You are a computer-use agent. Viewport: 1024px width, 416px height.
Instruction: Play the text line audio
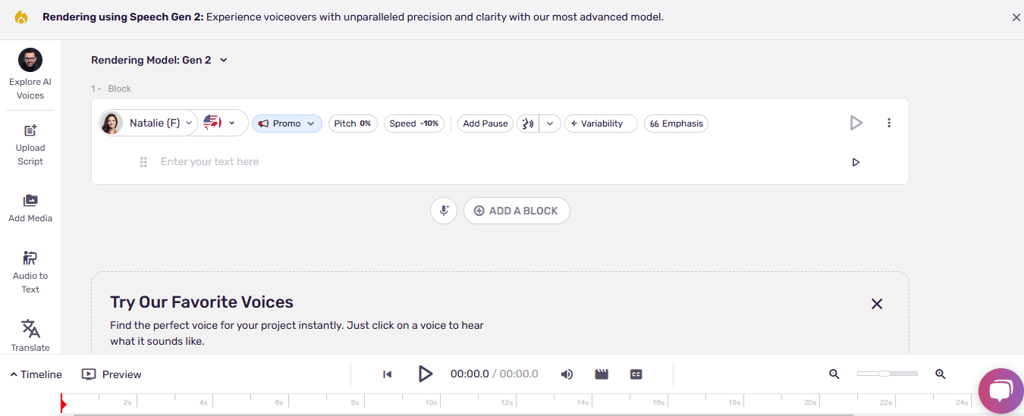pos(856,162)
